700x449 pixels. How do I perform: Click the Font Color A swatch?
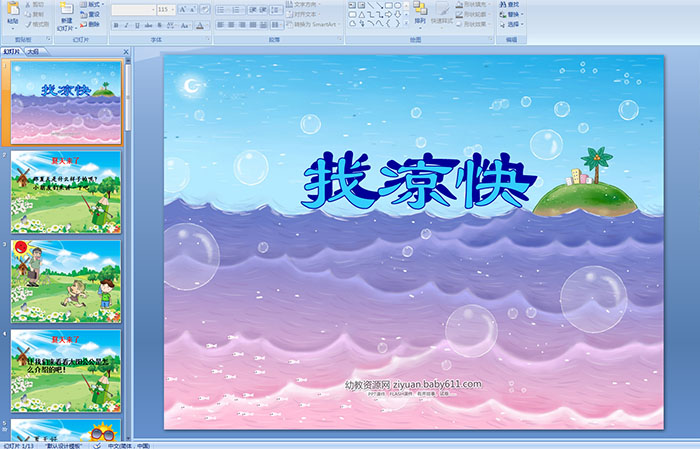tap(200, 25)
